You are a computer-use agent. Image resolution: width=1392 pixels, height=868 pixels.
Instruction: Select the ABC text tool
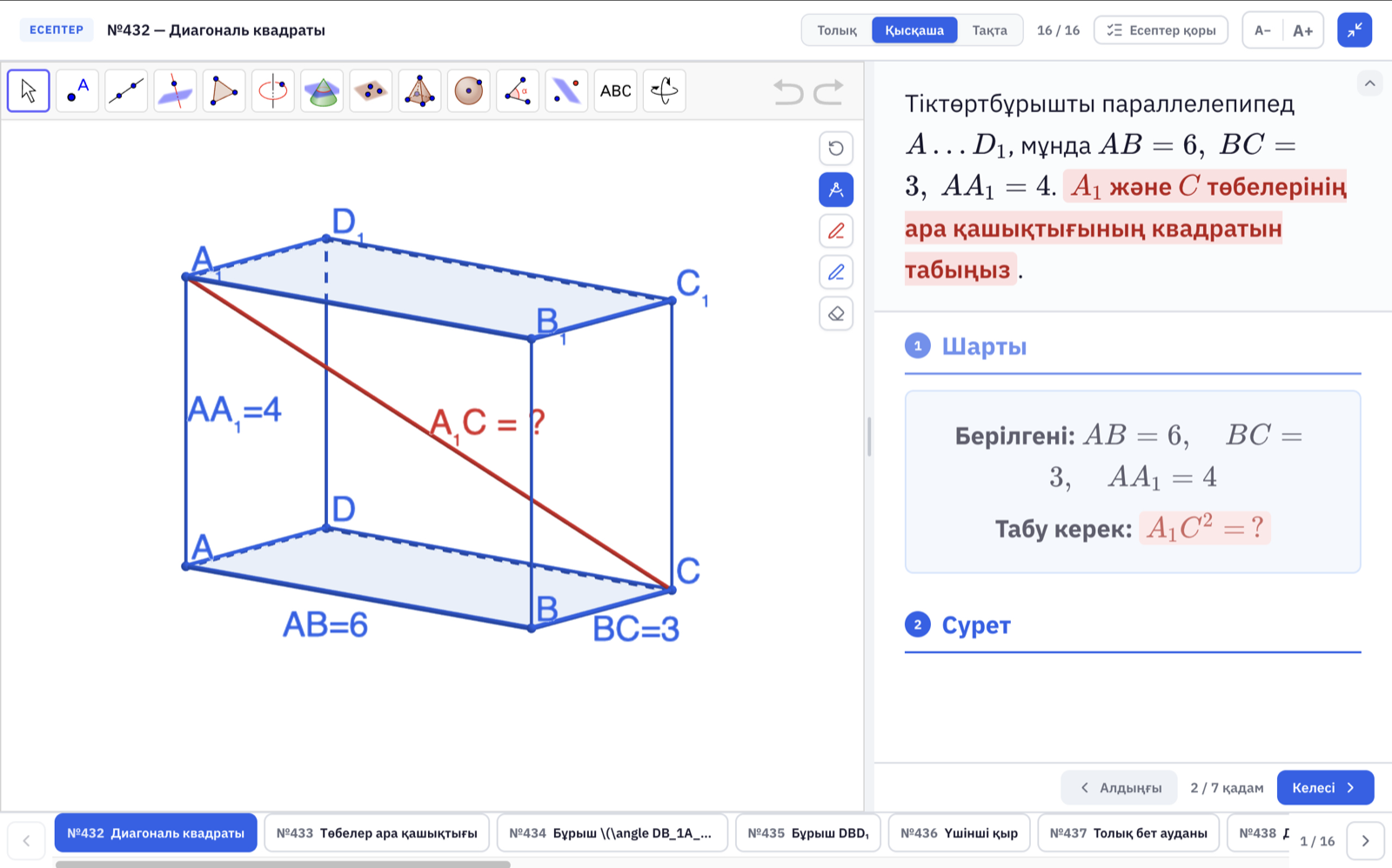pos(615,90)
